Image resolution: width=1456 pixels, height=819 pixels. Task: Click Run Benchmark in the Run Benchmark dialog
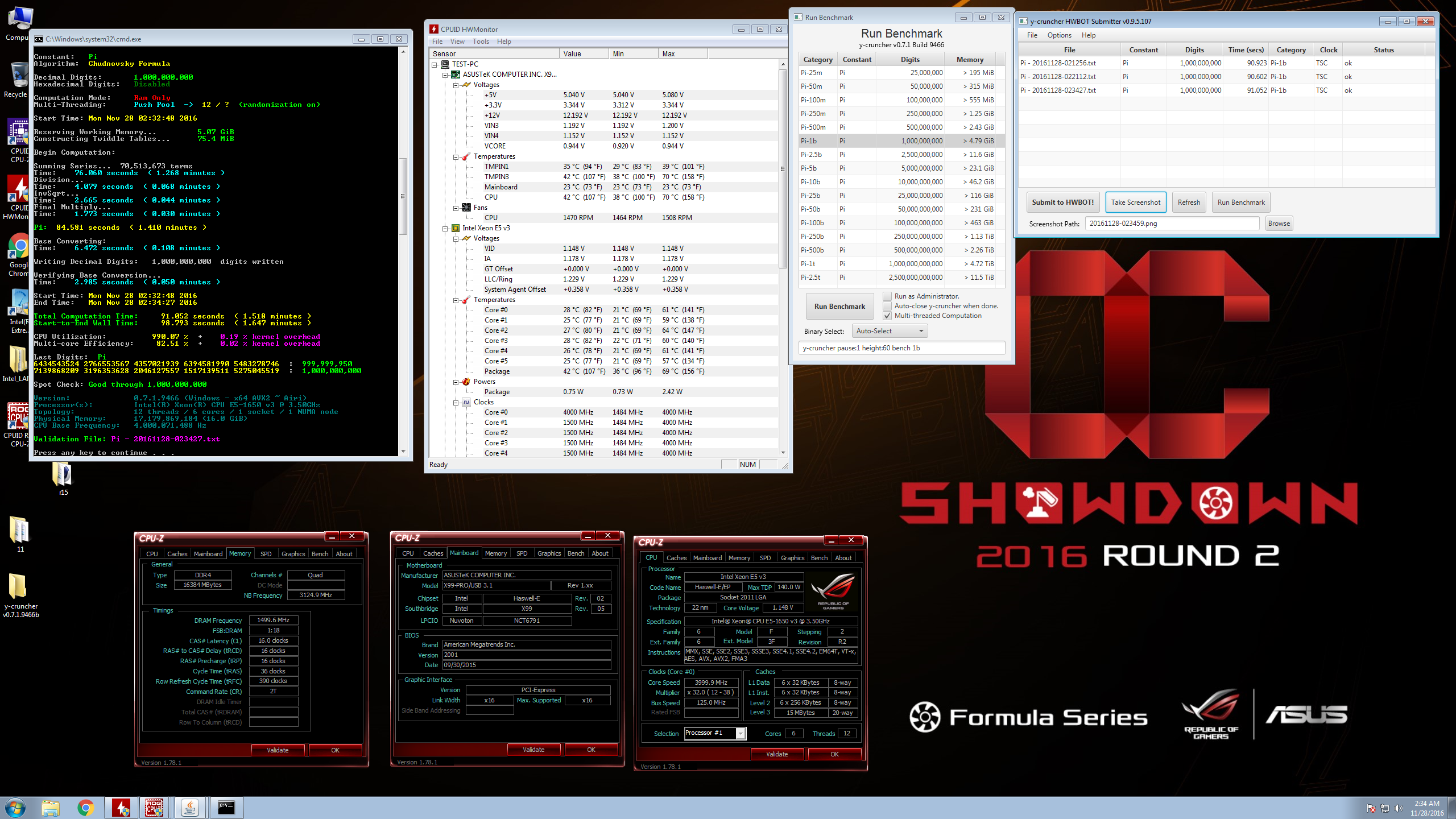coord(839,307)
